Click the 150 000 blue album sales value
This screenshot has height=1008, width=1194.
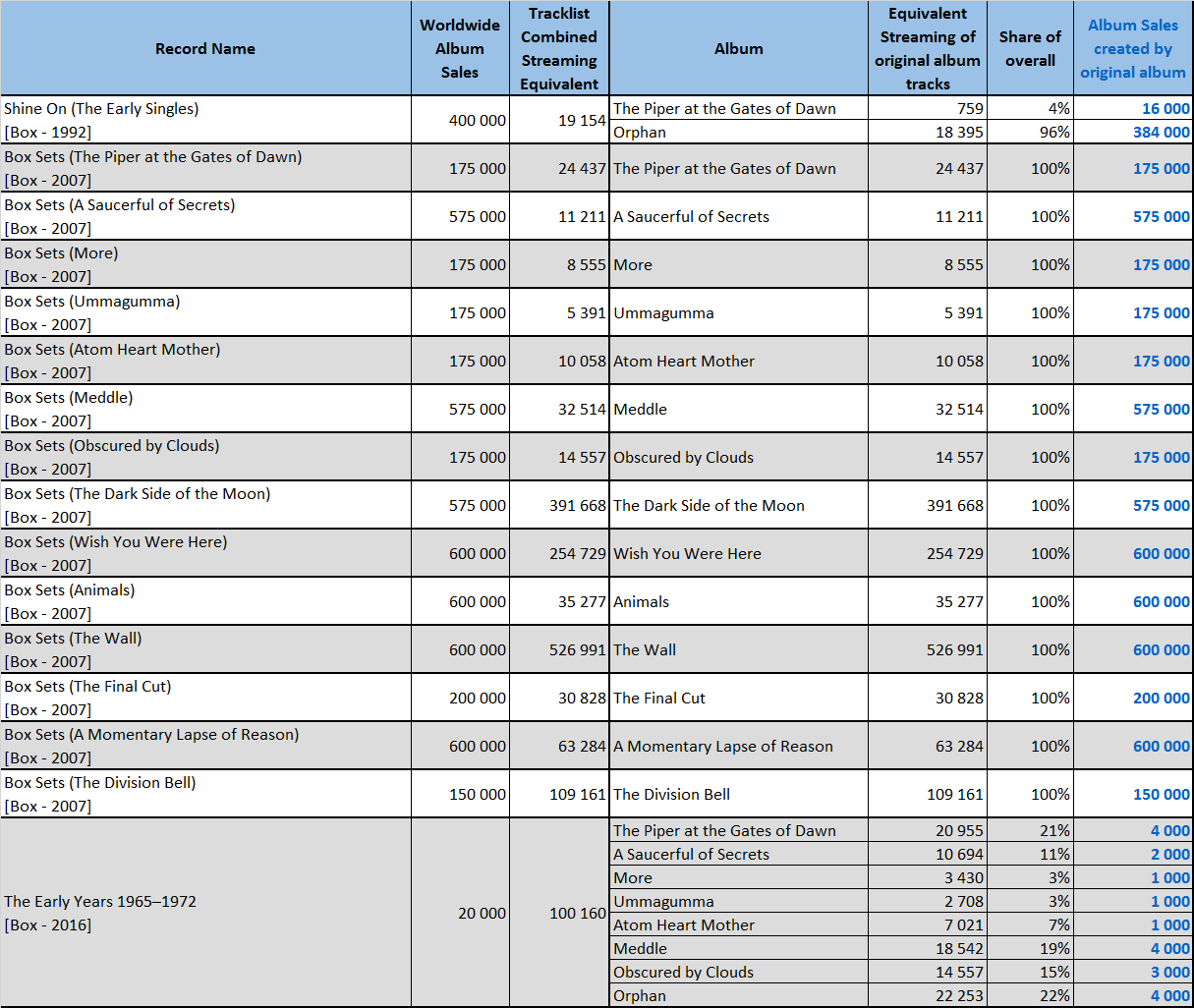pyautogui.click(x=1133, y=794)
